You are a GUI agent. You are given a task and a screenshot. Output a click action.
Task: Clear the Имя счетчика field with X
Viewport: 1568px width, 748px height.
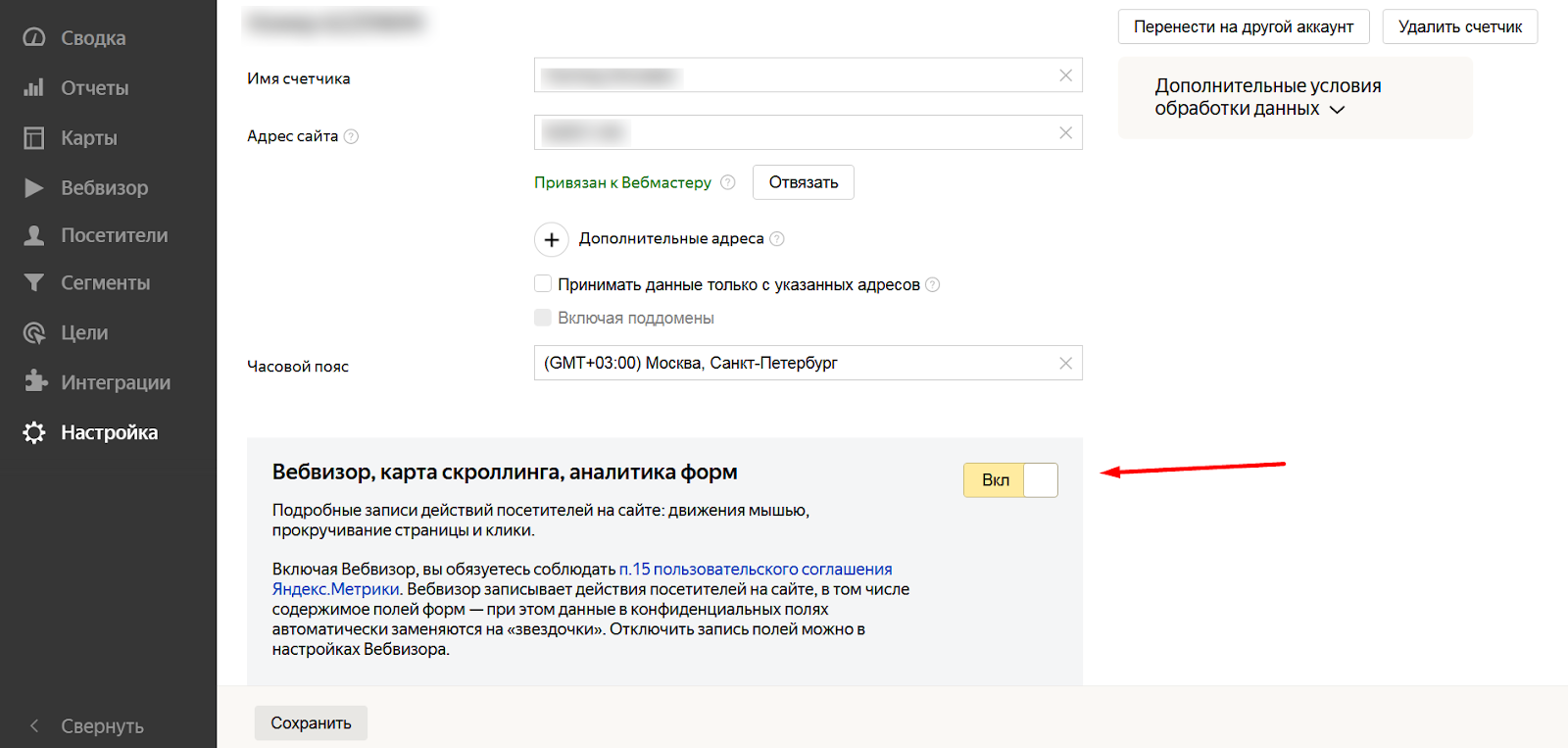pyautogui.click(x=1065, y=75)
